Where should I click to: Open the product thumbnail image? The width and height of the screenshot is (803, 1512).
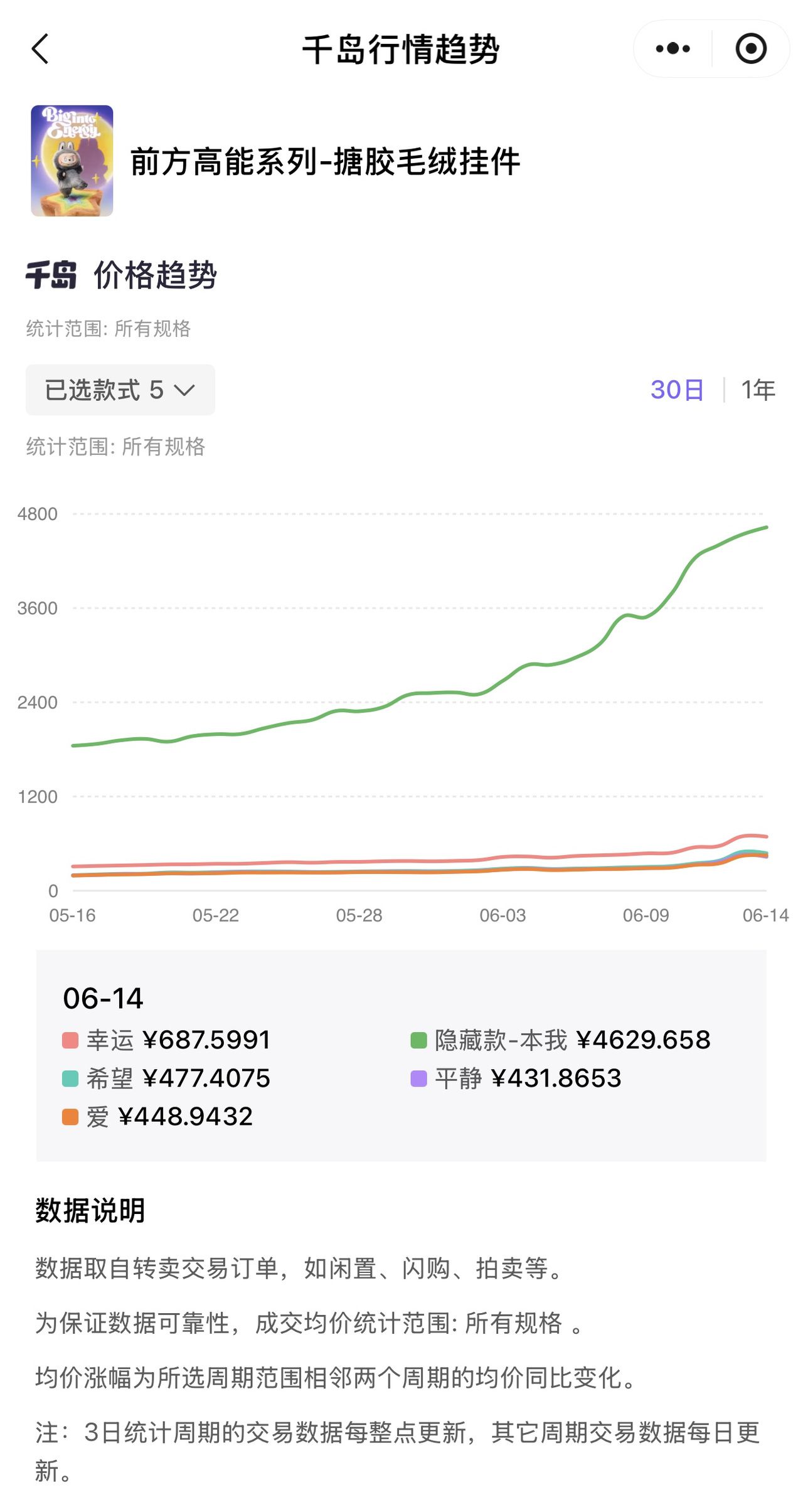tap(72, 161)
